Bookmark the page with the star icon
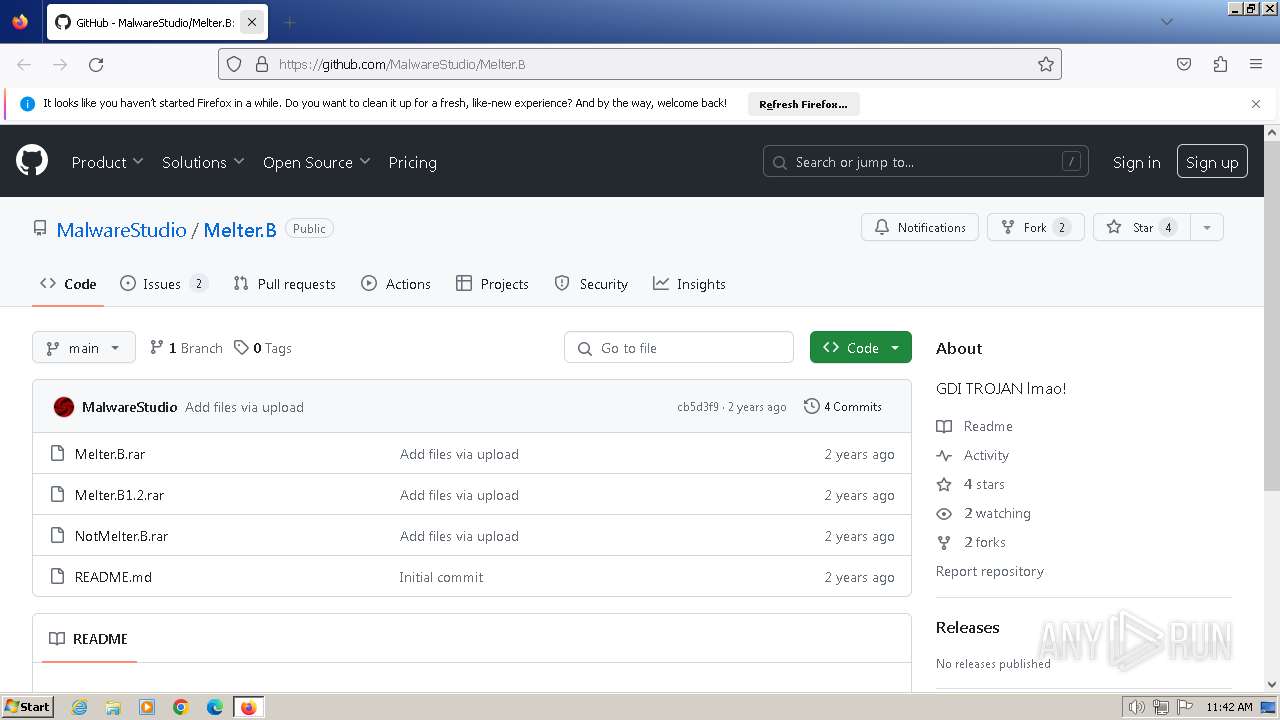Screen dimensions: 1280x720 click(x=1046, y=64)
